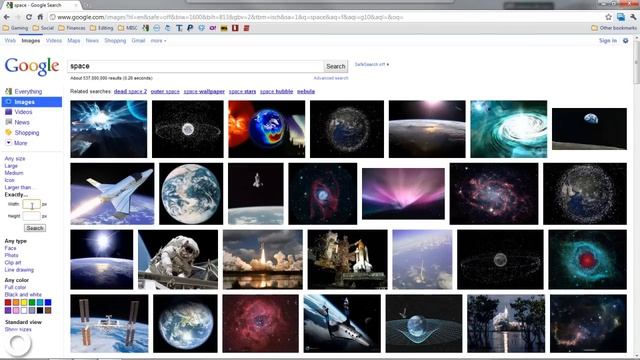
Task: Open the SafeSearch off dropdown
Action: [x=372, y=64]
